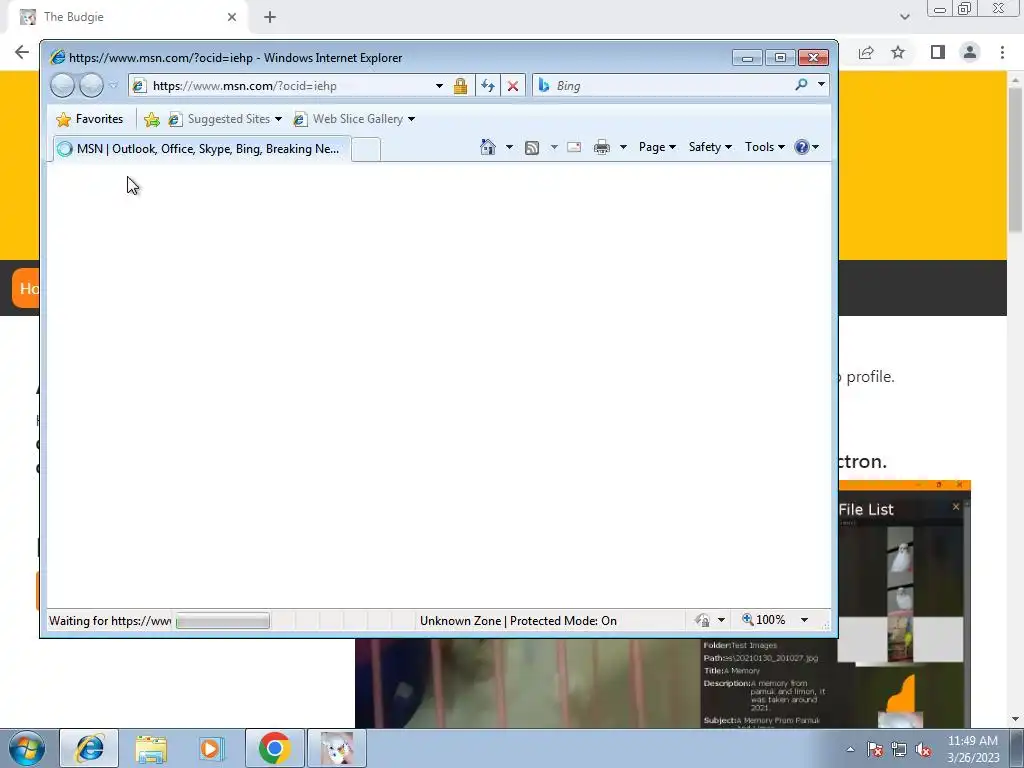Image resolution: width=1024 pixels, height=768 pixels.
Task: Expand the Home button dropdown arrow
Action: pos(509,147)
